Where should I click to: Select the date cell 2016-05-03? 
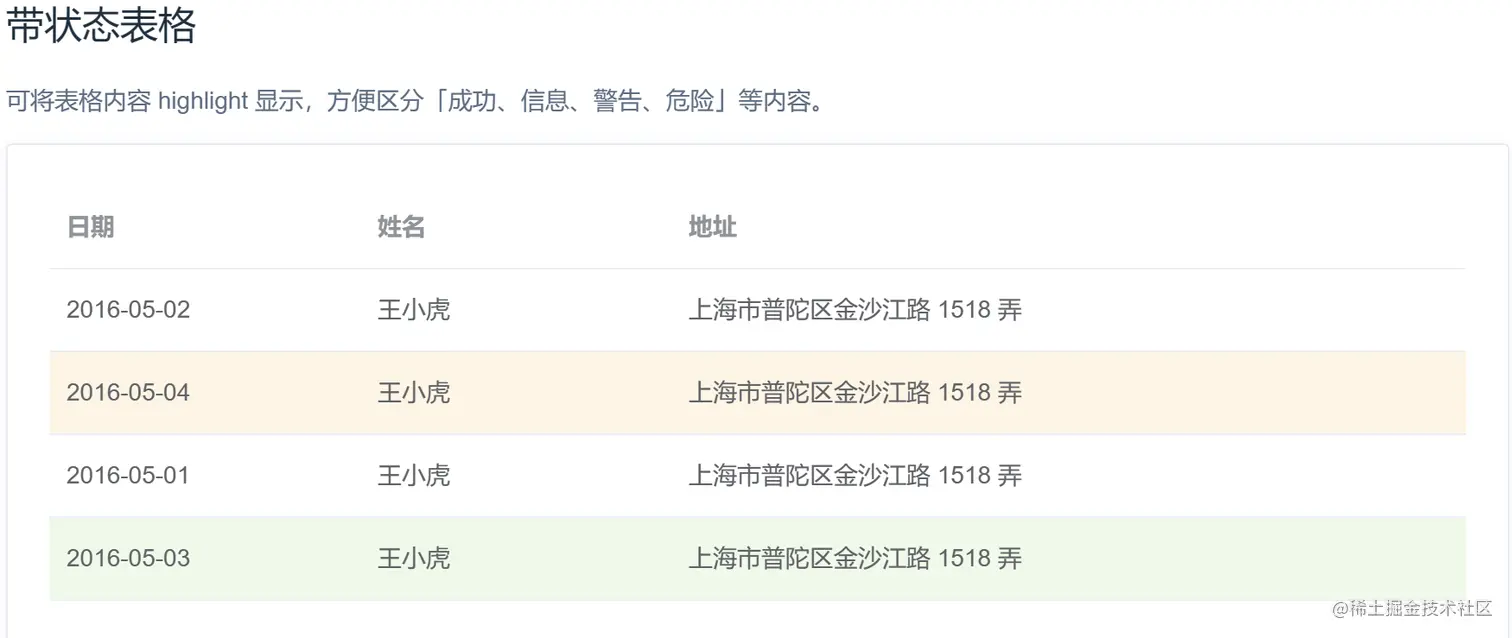(x=128, y=559)
